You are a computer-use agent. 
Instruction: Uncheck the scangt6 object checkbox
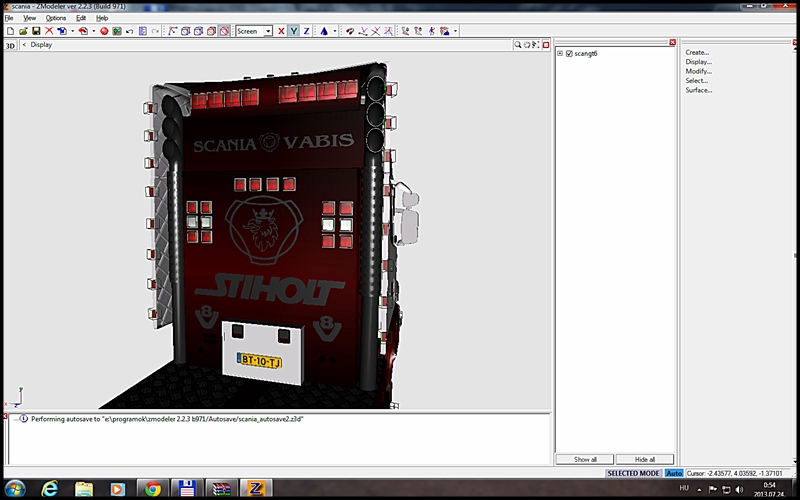pyautogui.click(x=569, y=53)
